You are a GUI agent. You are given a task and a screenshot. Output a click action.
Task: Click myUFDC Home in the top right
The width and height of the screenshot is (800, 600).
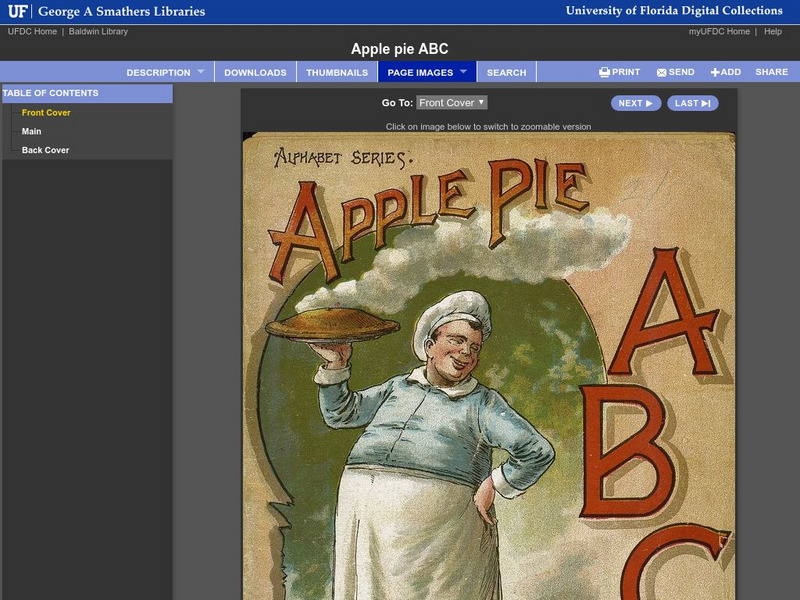tap(717, 31)
